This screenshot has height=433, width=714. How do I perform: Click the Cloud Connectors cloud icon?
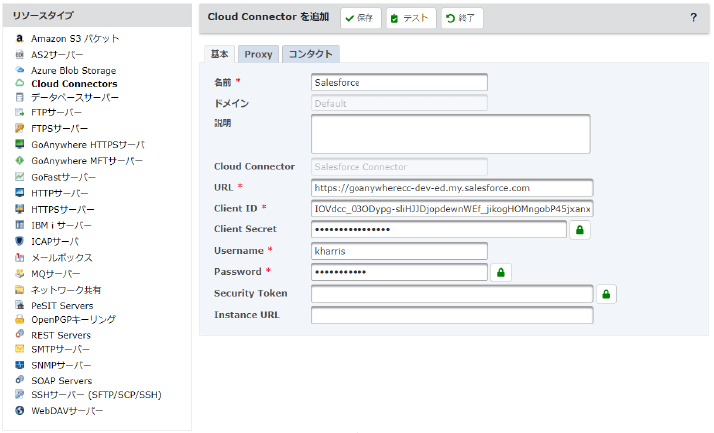(x=20, y=83)
